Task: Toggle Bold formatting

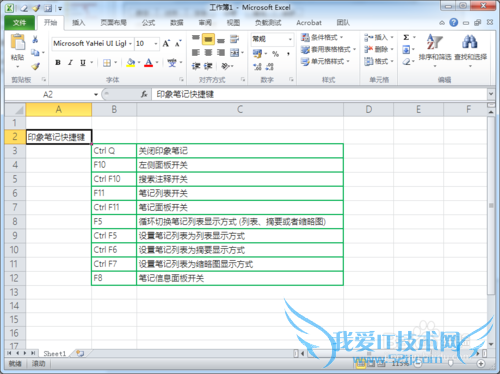Action: point(58,63)
